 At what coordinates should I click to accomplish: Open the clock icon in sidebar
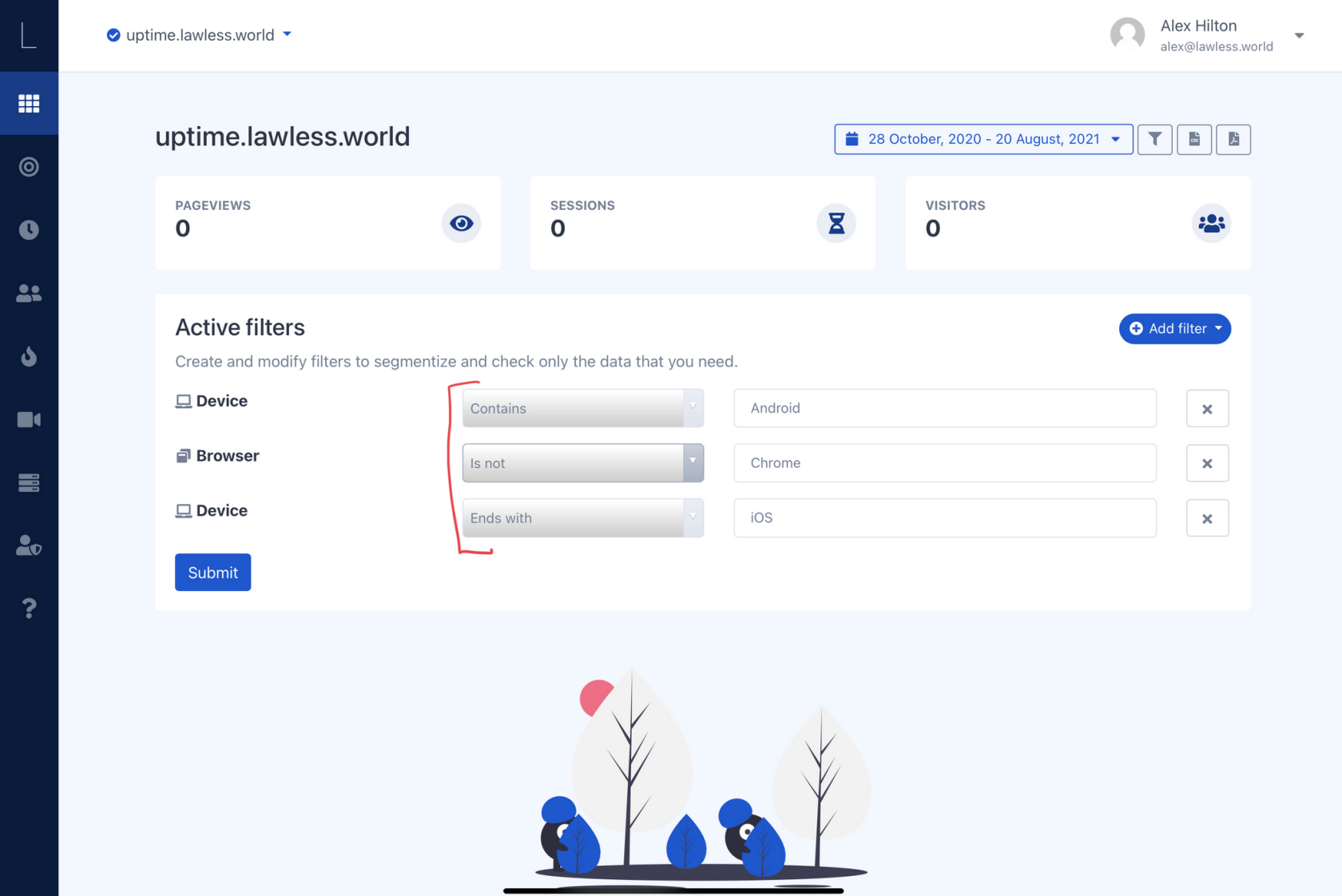point(29,230)
